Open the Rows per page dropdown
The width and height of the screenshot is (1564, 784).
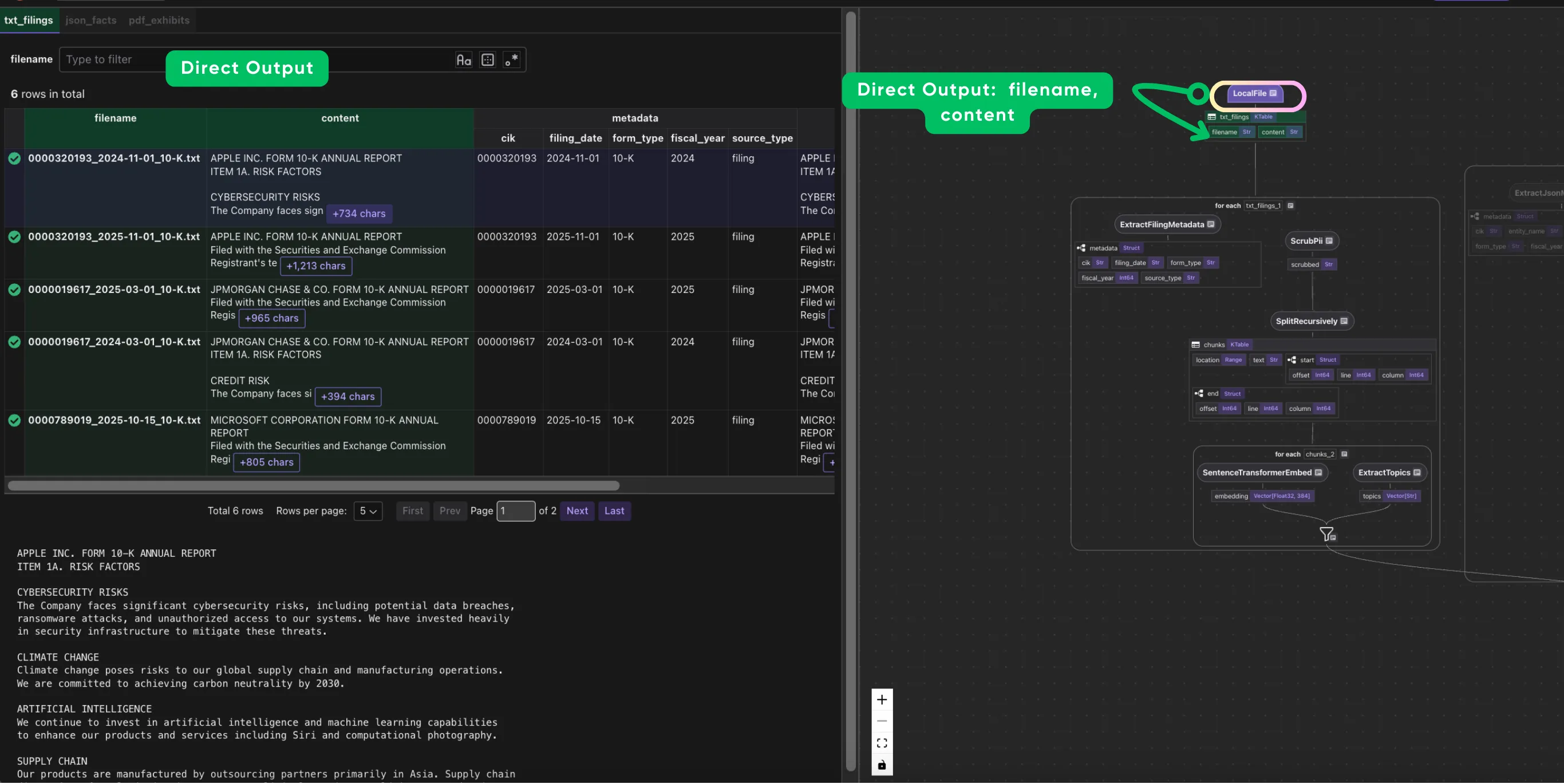point(368,512)
